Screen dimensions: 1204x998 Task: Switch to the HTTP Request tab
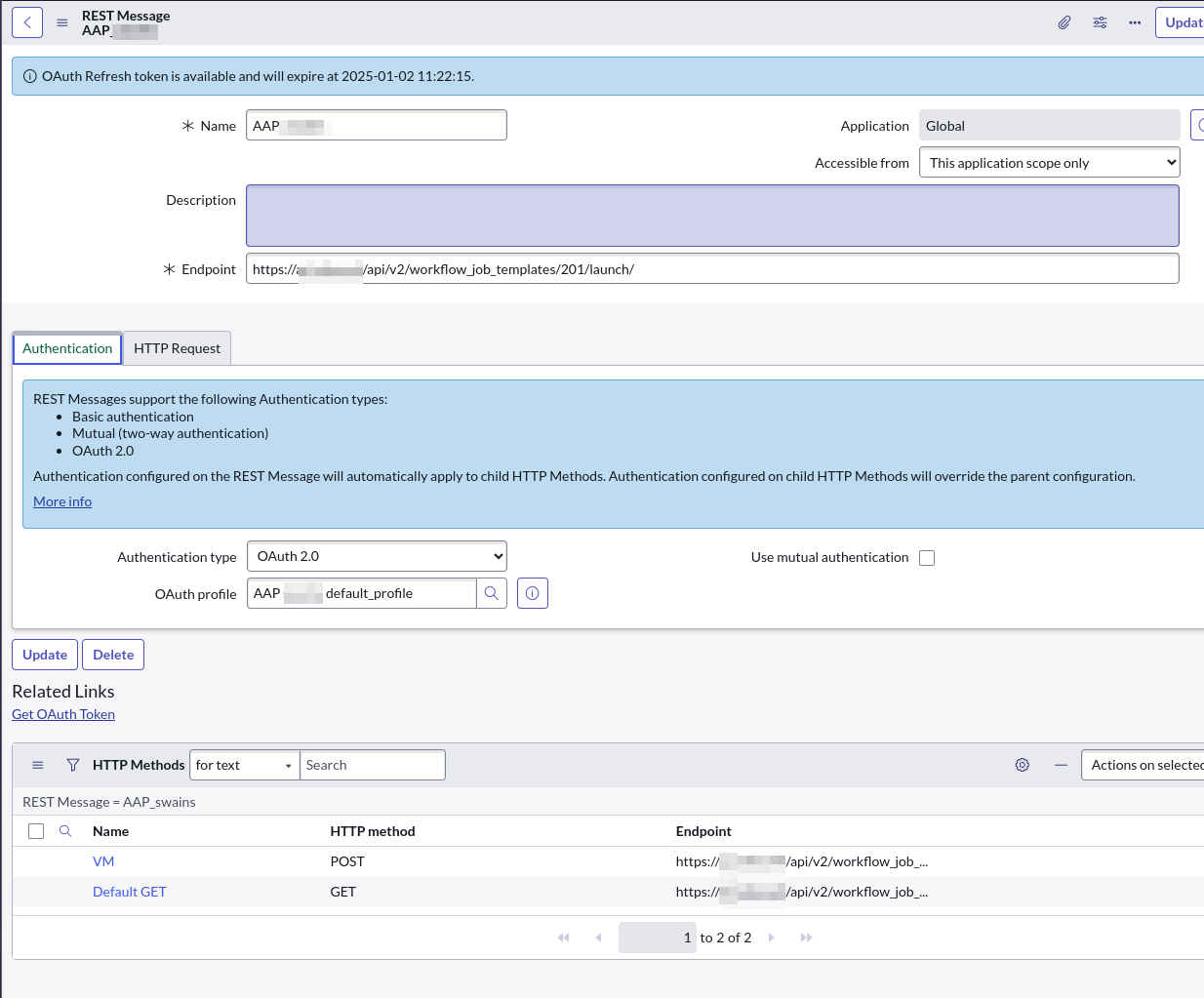(x=177, y=348)
